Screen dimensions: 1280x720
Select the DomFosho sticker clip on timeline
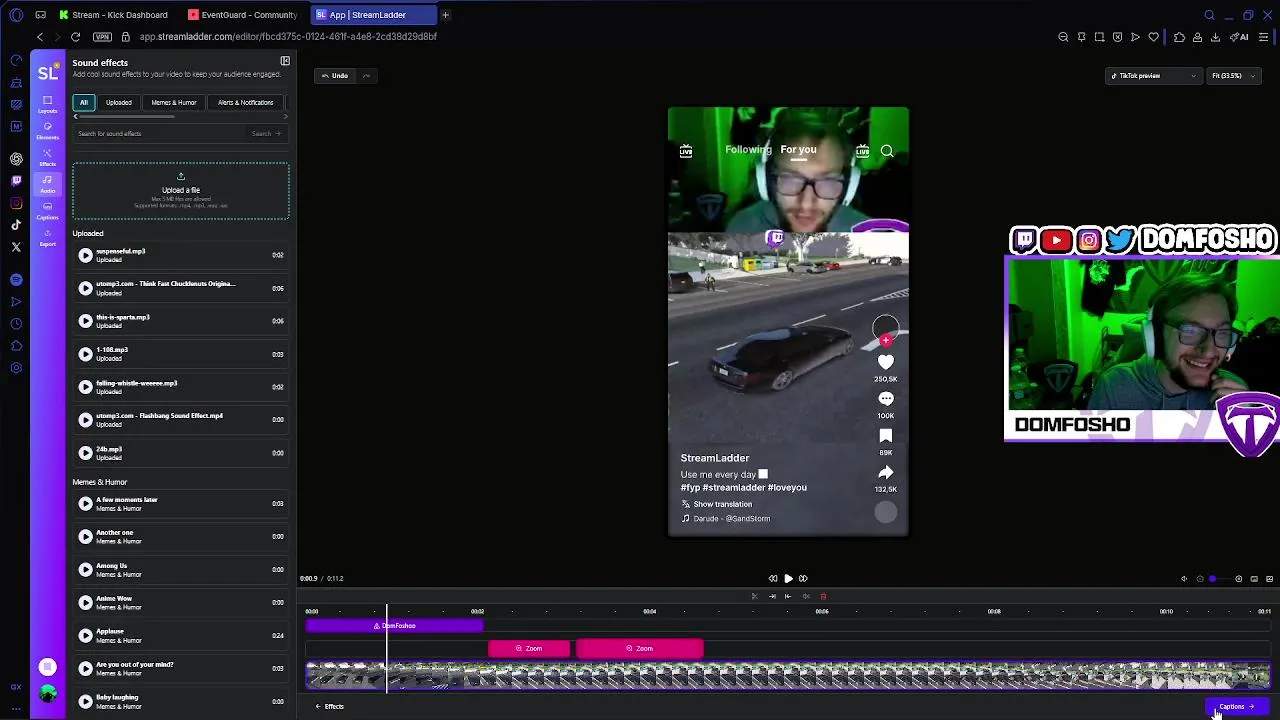(x=395, y=626)
